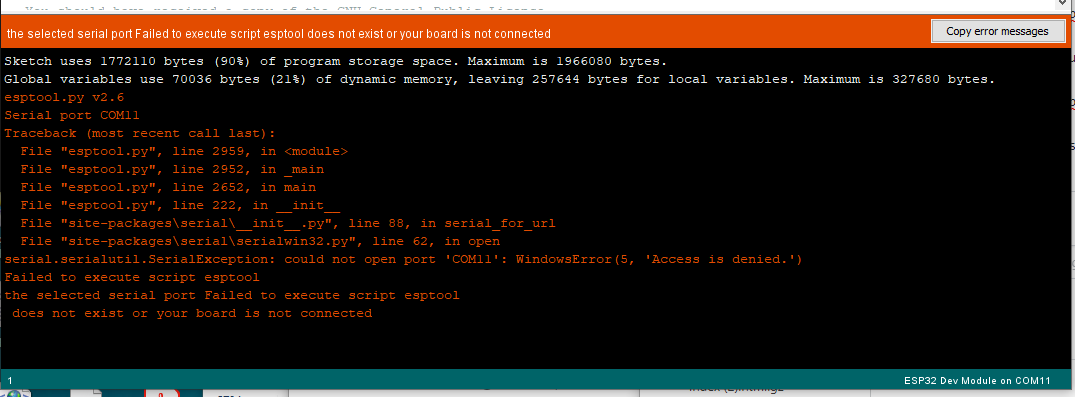1075x397 pixels.
Task: Click the ESP32 Dev Module on COM11 label
Action: [x=987, y=380]
